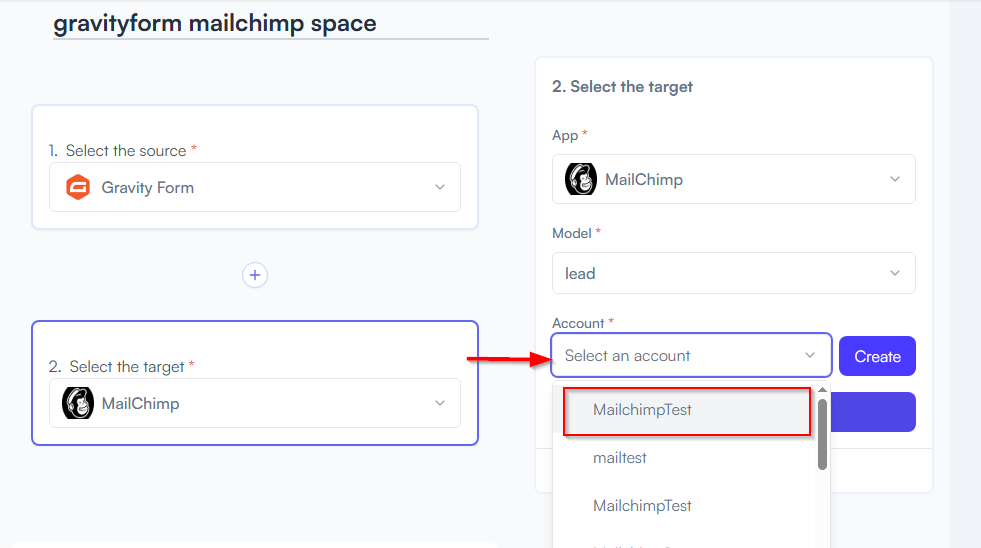
Task: Click the '2. Select the target' panel heading
Action: pos(623,86)
